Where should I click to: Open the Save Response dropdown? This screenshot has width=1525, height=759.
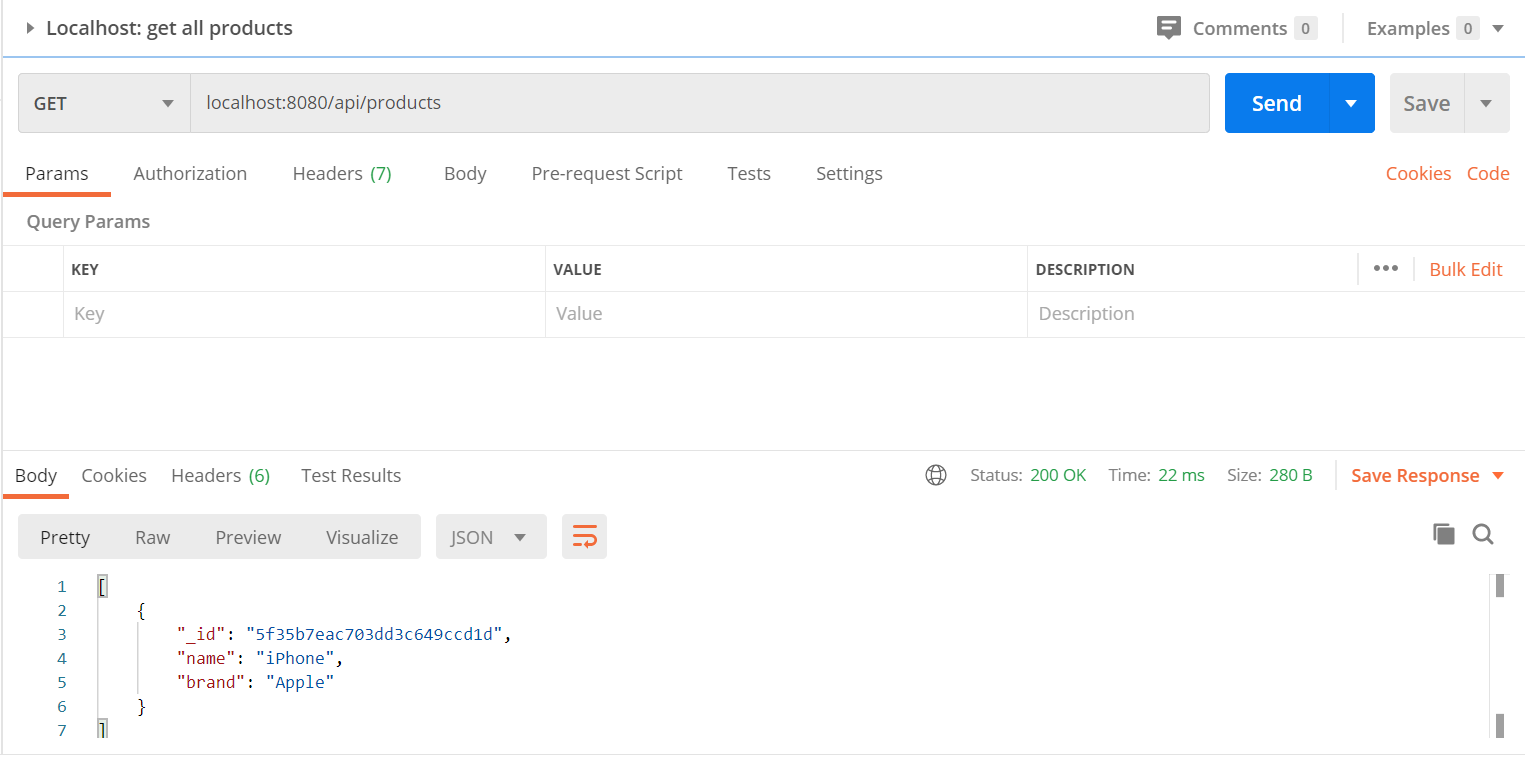pyautogui.click(x=1427, y=475)
